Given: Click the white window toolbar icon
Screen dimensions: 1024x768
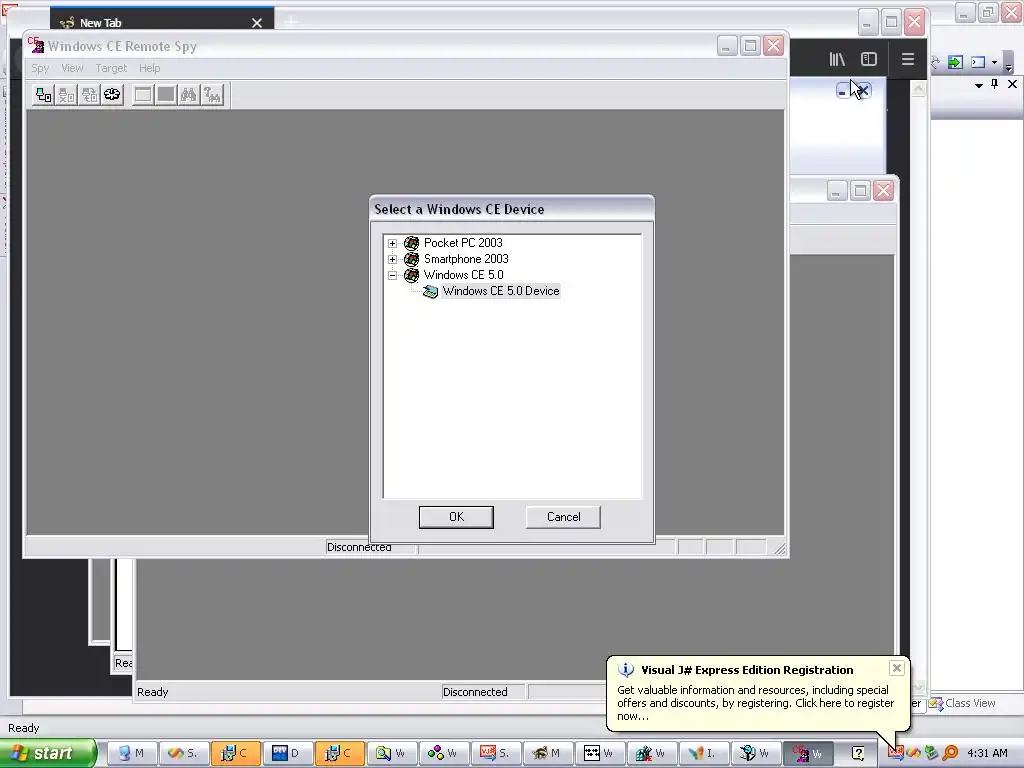Looking at the screenshot, I should [x=143, y=95].
